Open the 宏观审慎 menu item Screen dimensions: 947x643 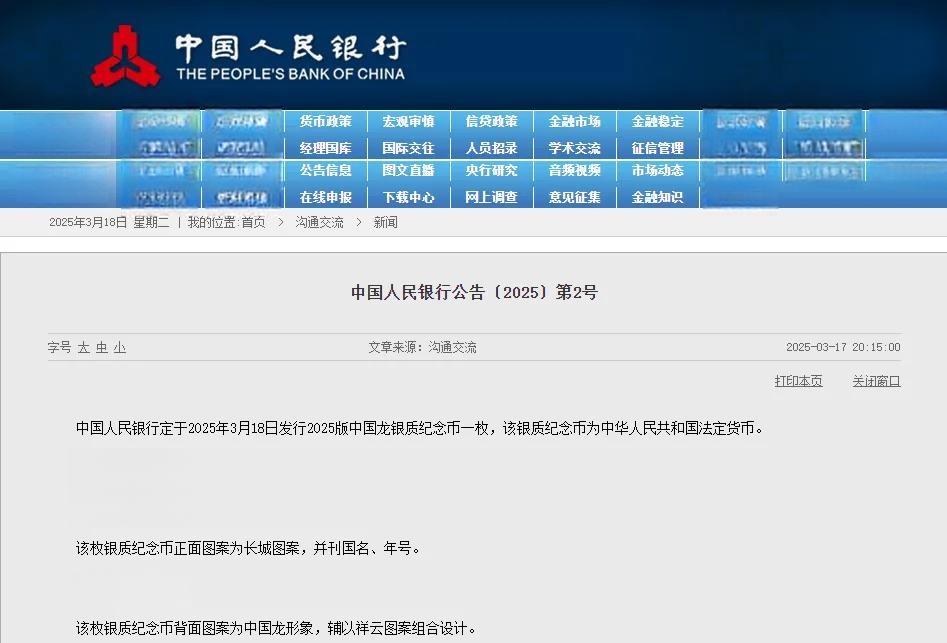[x=409, y=121]
